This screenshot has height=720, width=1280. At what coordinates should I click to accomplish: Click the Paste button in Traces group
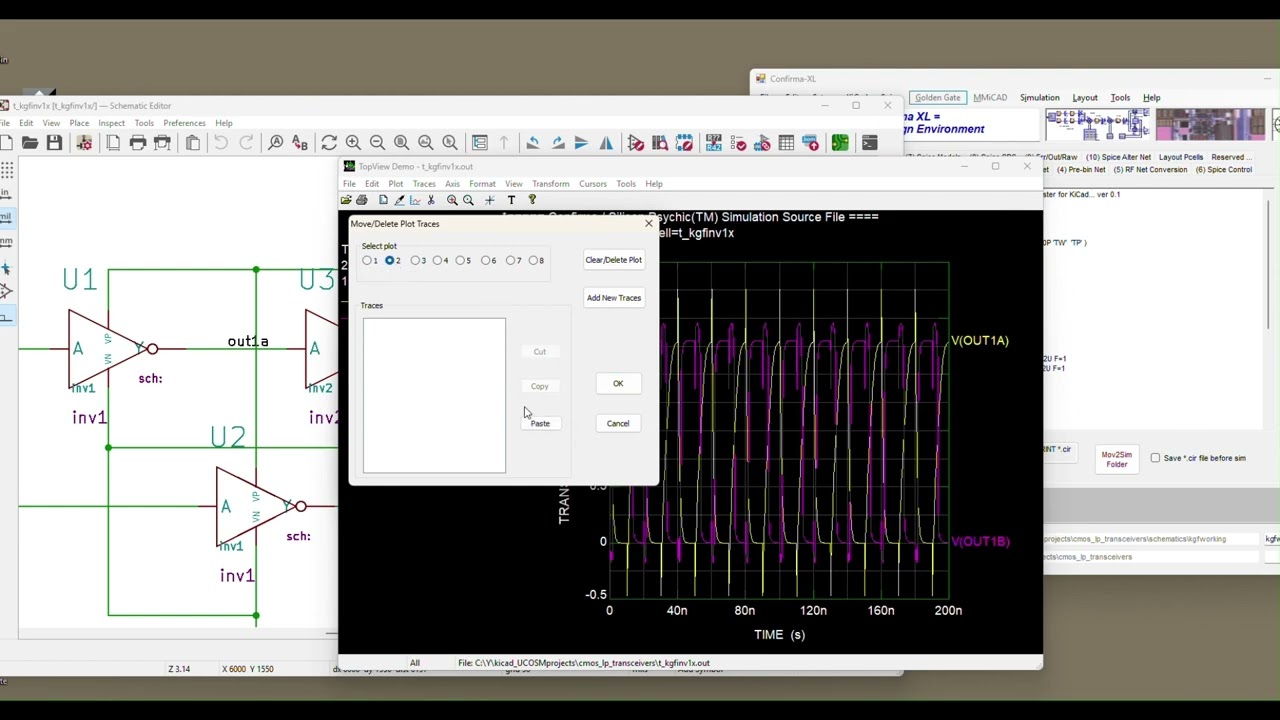tap(540, 424)
